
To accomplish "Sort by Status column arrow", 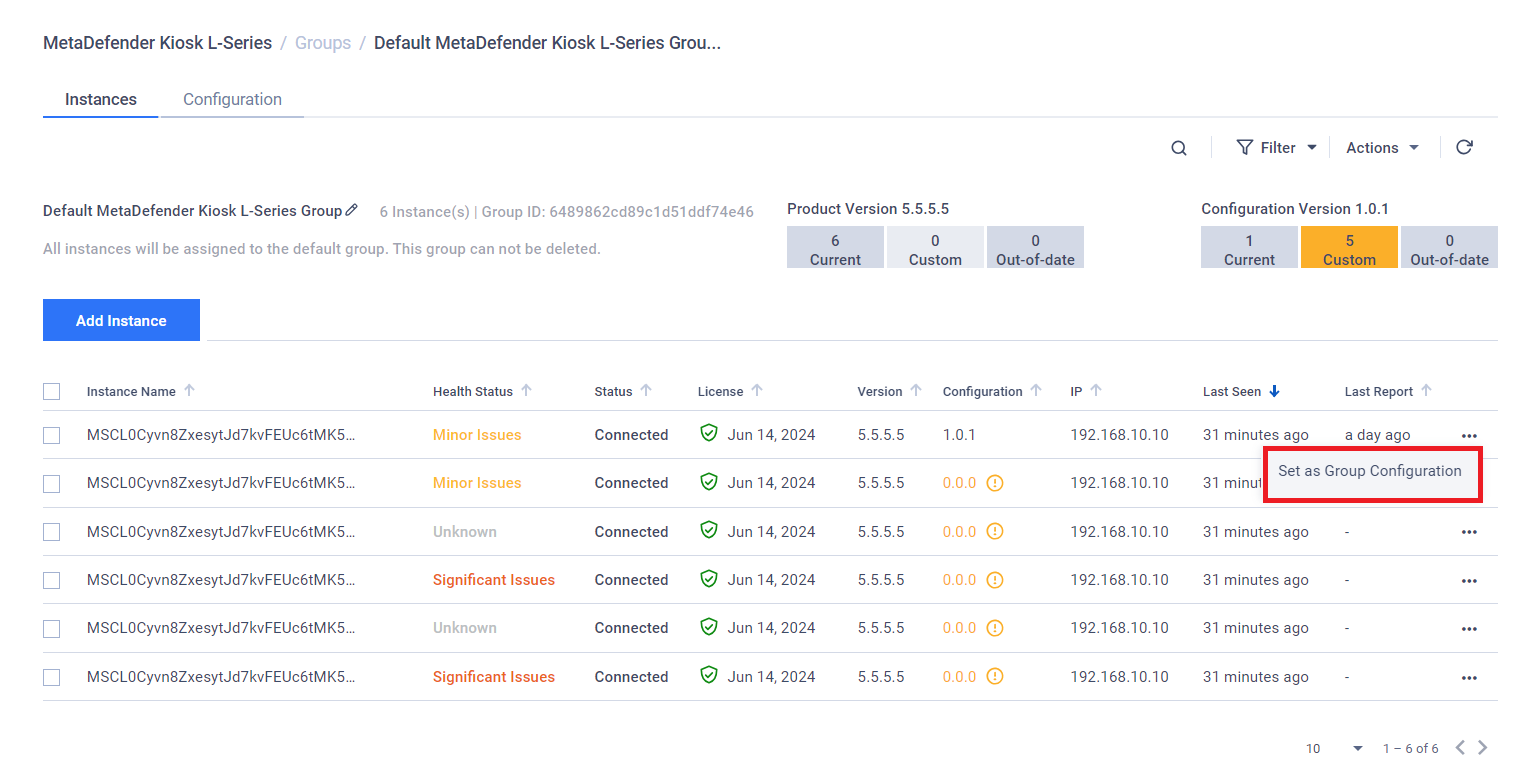I will click(x=646, y=391).
